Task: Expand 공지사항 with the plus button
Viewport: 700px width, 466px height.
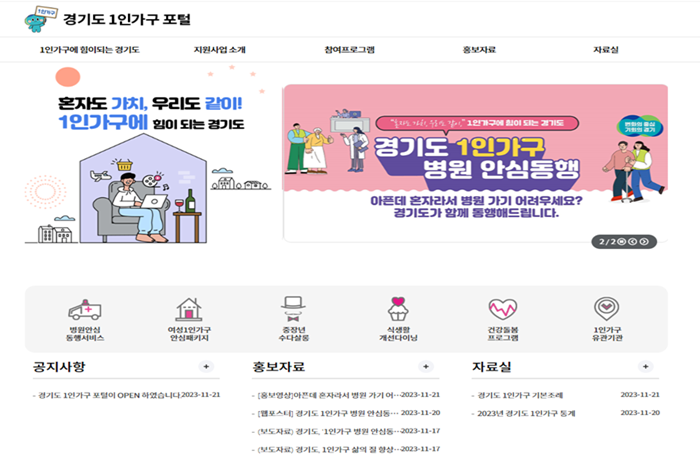Action: coord(206,366)
